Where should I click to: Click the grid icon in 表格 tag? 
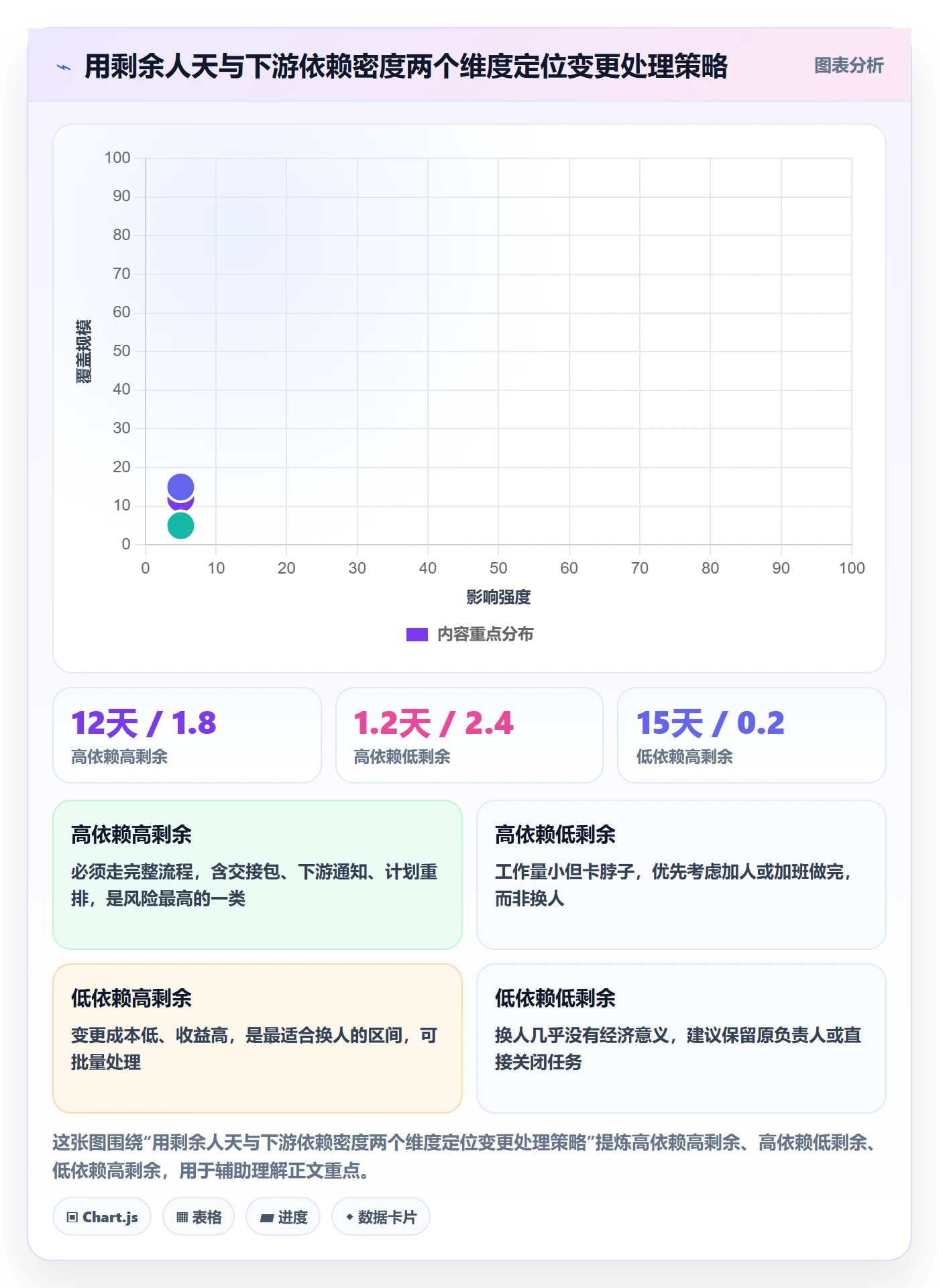pos(182,1218)
